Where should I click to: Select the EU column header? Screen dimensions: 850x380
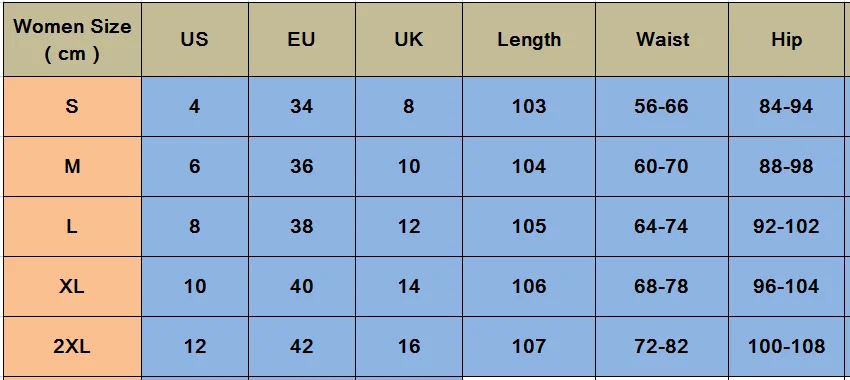(301, 40)
